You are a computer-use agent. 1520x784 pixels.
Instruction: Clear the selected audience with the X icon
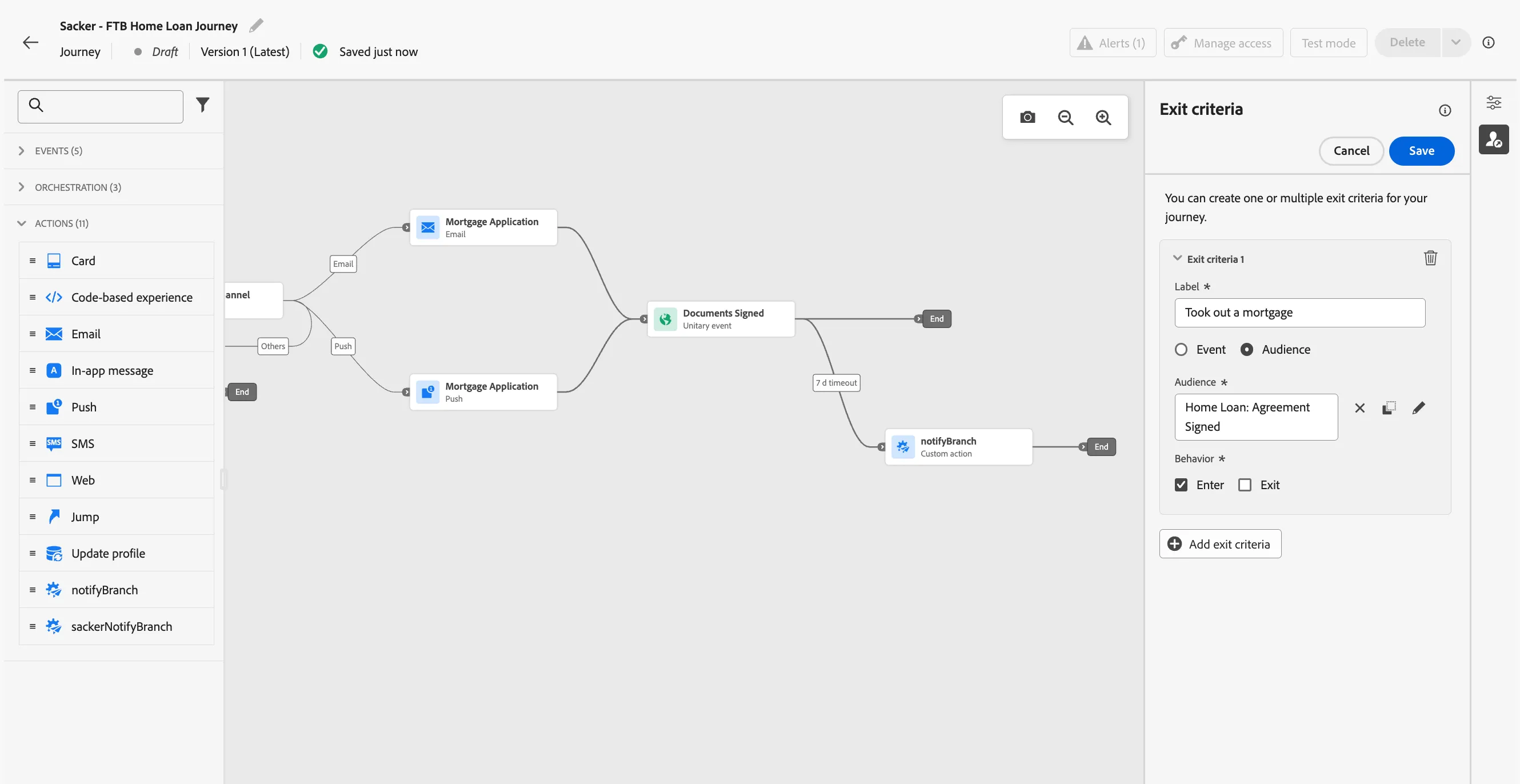1359,407
